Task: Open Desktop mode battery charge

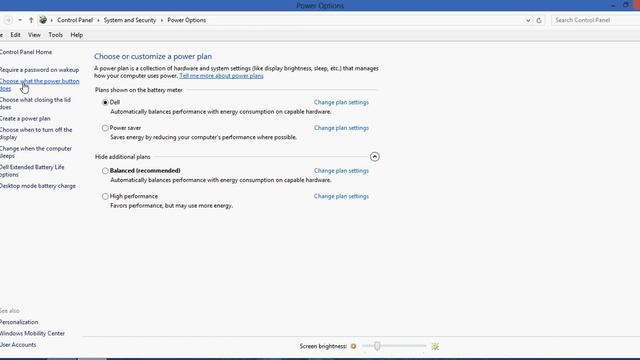Action: [x=38, y=186]
